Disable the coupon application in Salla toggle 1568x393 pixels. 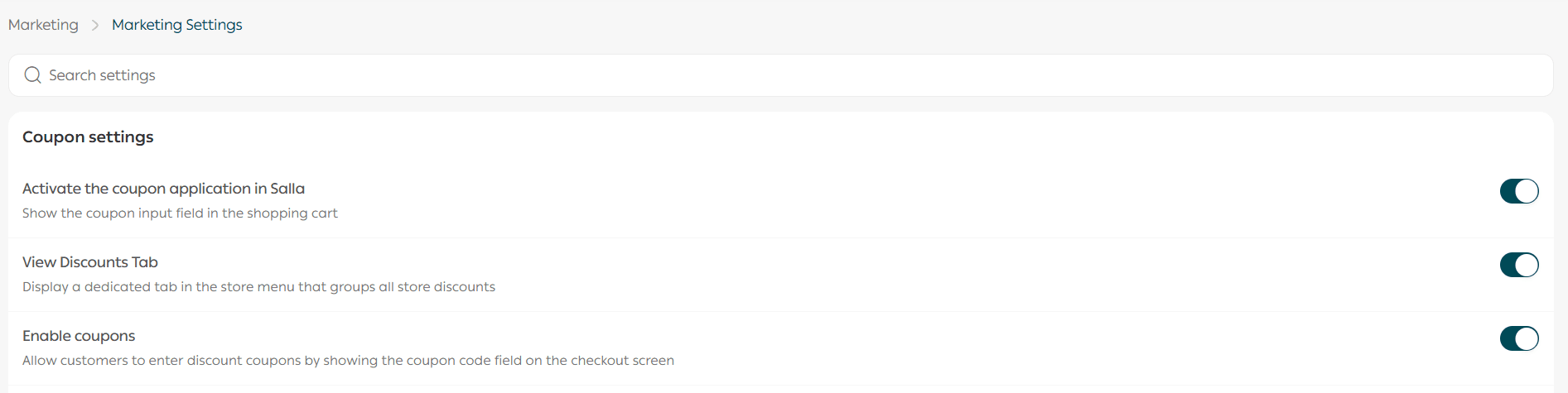tap(1518, 191)
